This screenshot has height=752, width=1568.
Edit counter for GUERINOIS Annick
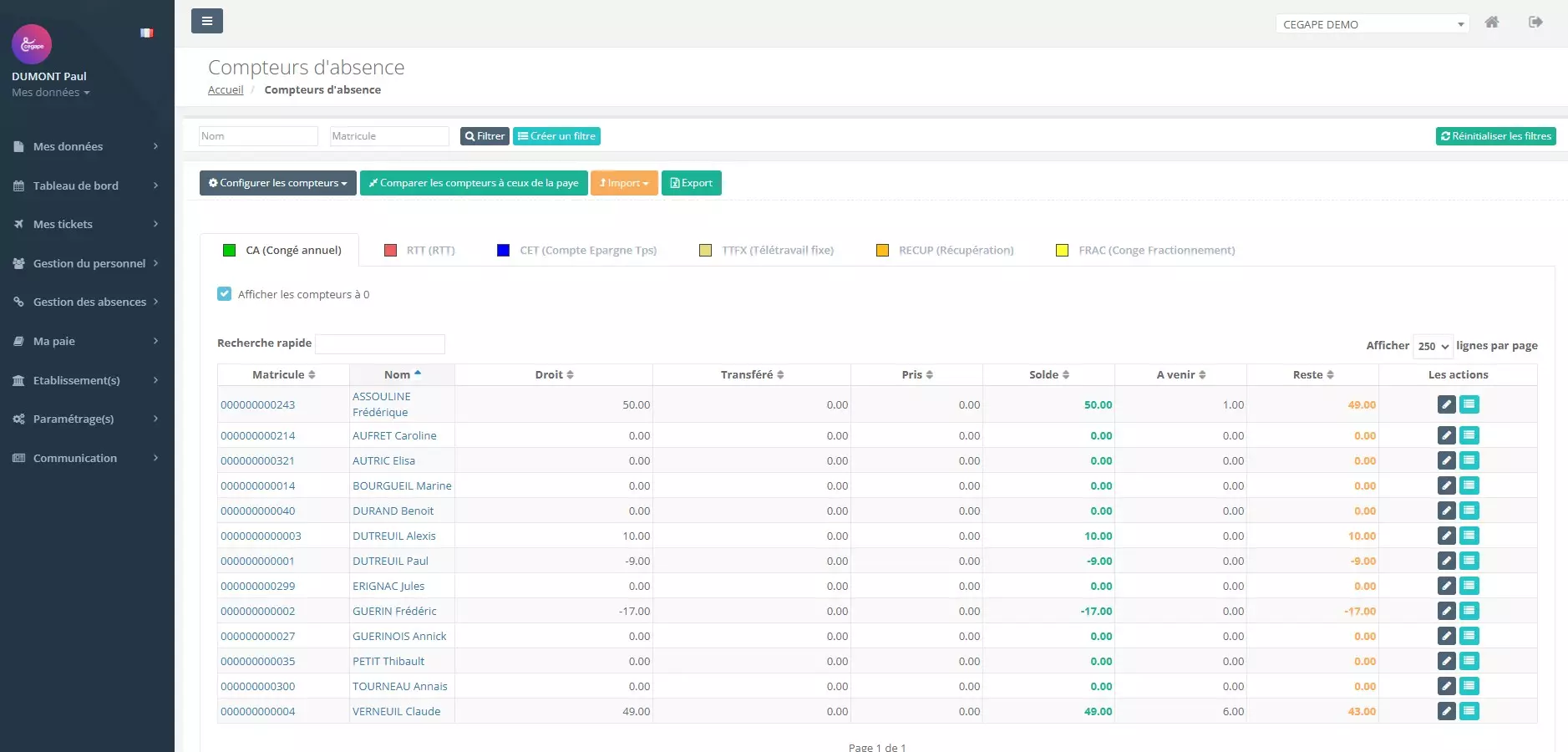coord(1447,636)
